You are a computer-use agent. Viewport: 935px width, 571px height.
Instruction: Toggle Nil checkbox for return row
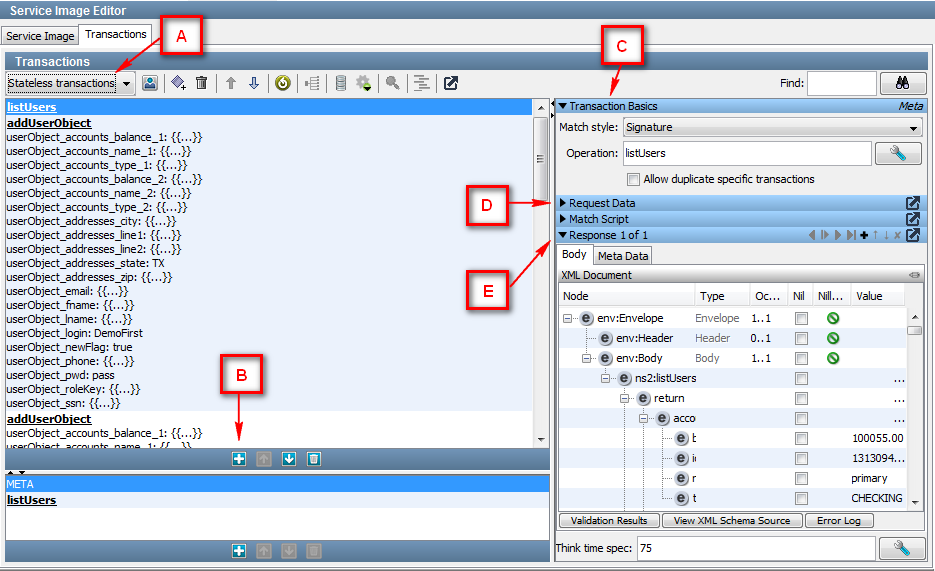(801, 398)
